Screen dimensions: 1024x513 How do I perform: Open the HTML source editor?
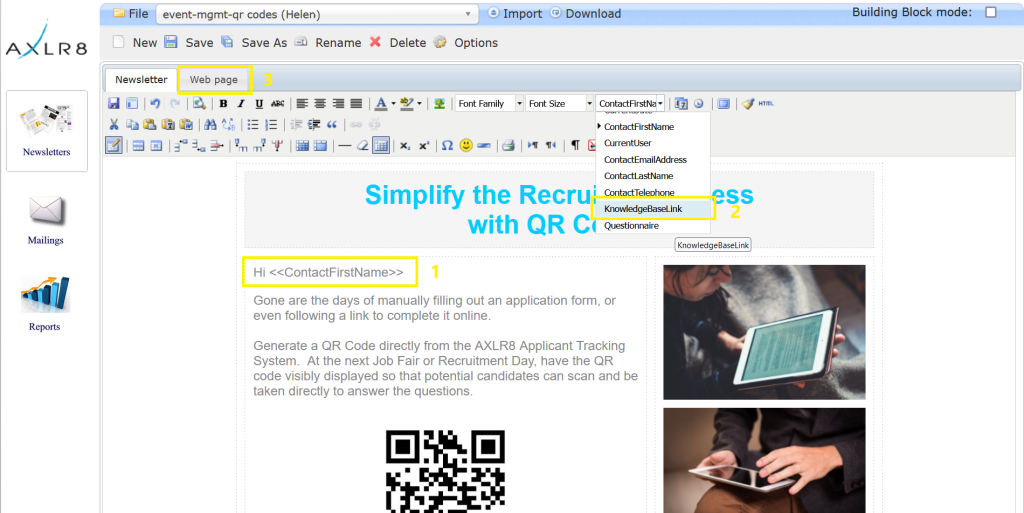click(766, 103)
